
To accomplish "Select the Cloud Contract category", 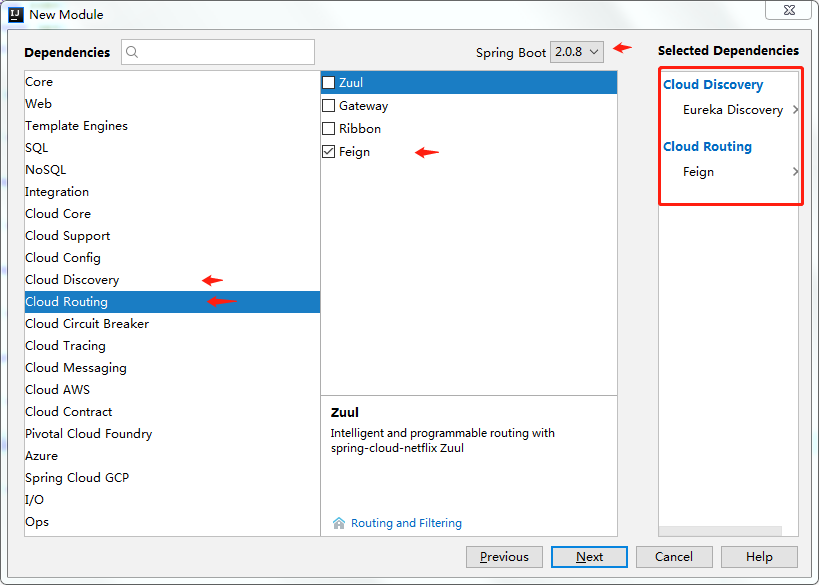I will (172, 412).
